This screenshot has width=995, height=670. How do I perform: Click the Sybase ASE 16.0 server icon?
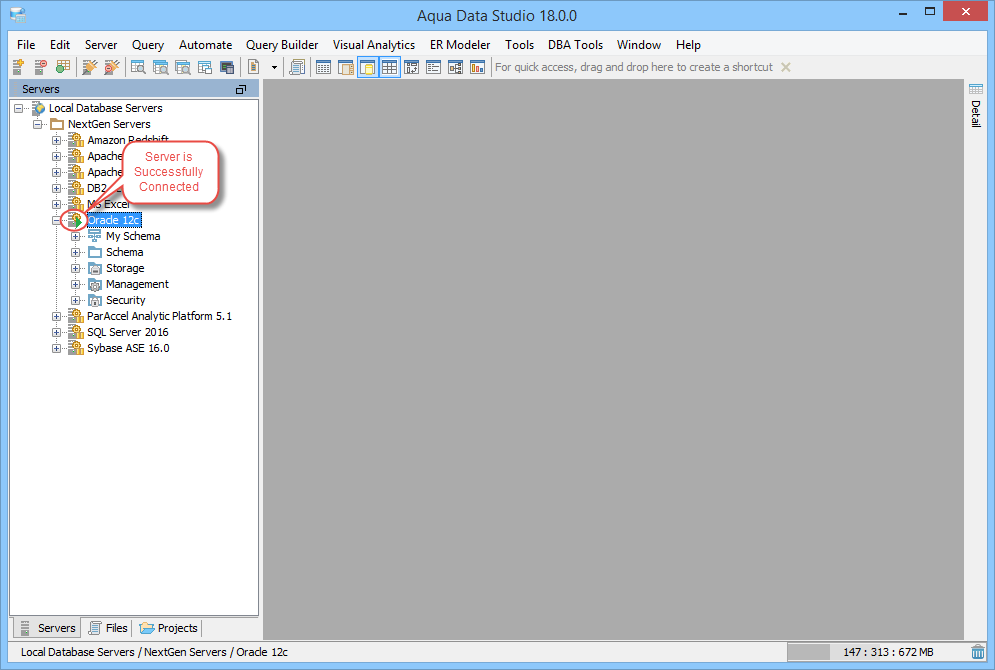76,348
